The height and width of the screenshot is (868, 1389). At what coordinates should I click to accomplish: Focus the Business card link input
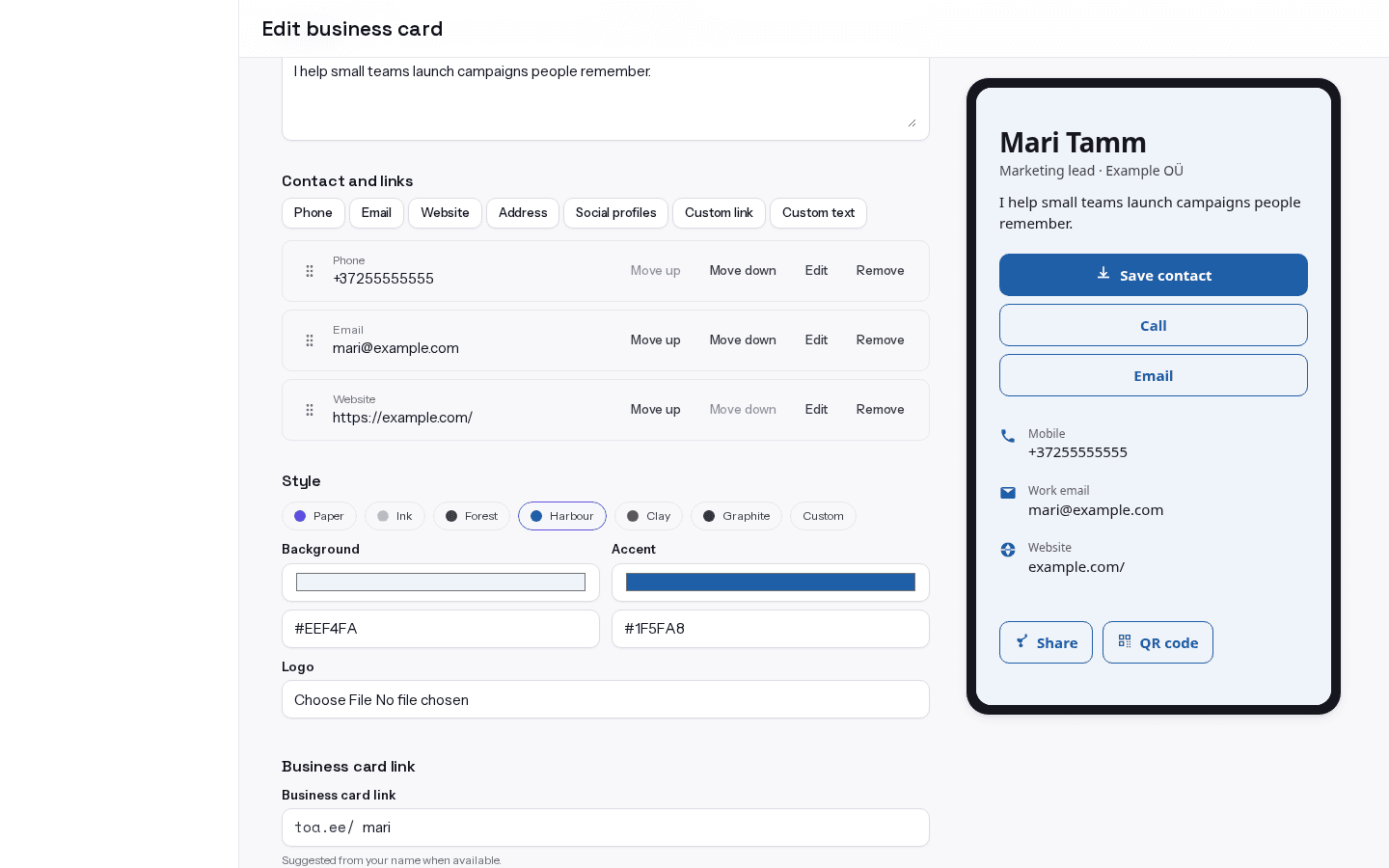606,827
